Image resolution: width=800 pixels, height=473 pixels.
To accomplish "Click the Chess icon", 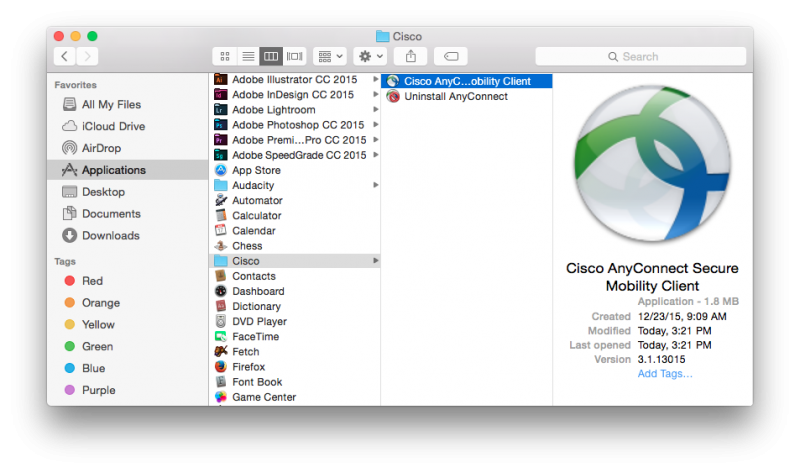I will click(220, 246).
